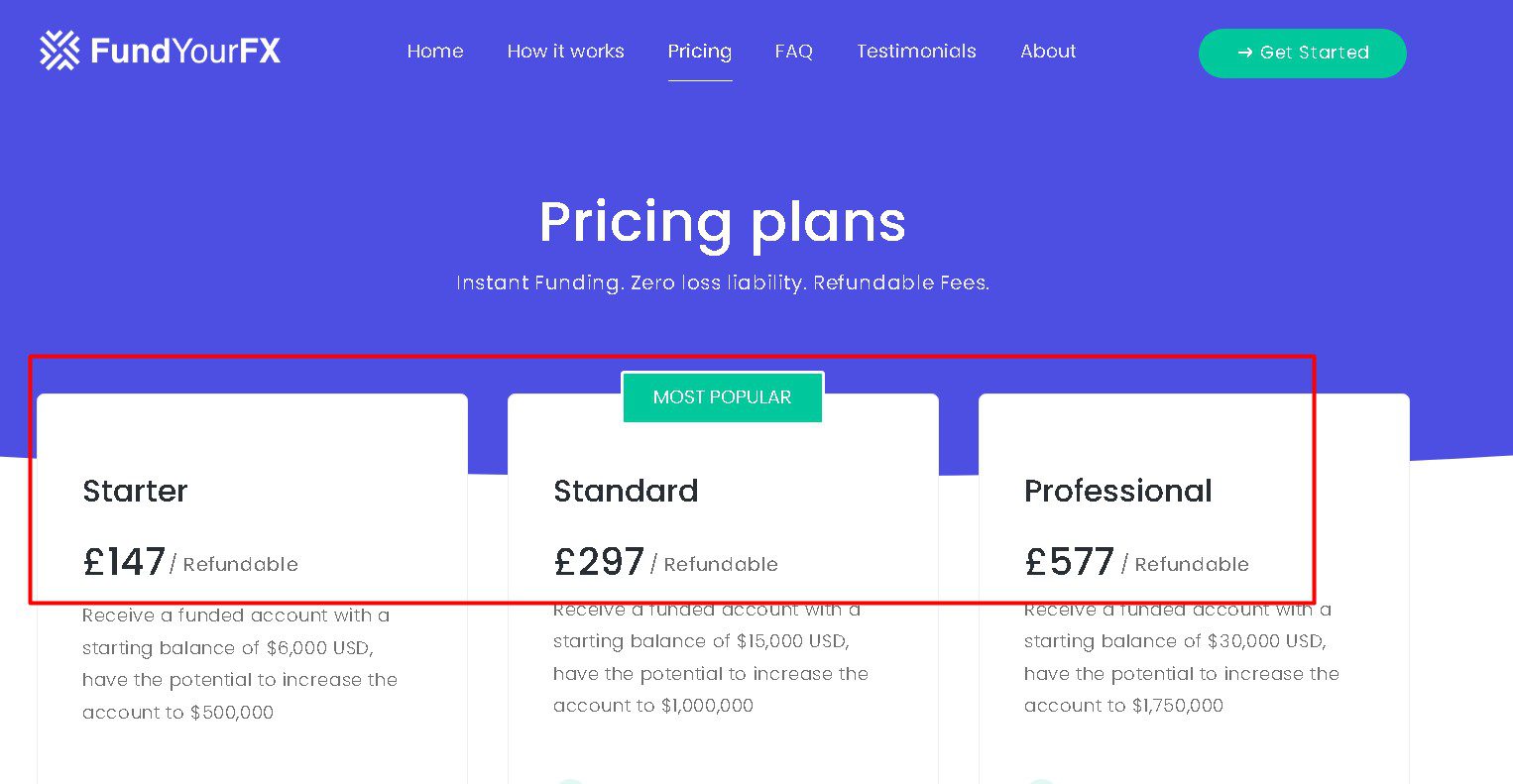The height and width of the screenshot is (784, 1513).
Task: Select the Pricing nav link
Action: [x=700, y=52]
